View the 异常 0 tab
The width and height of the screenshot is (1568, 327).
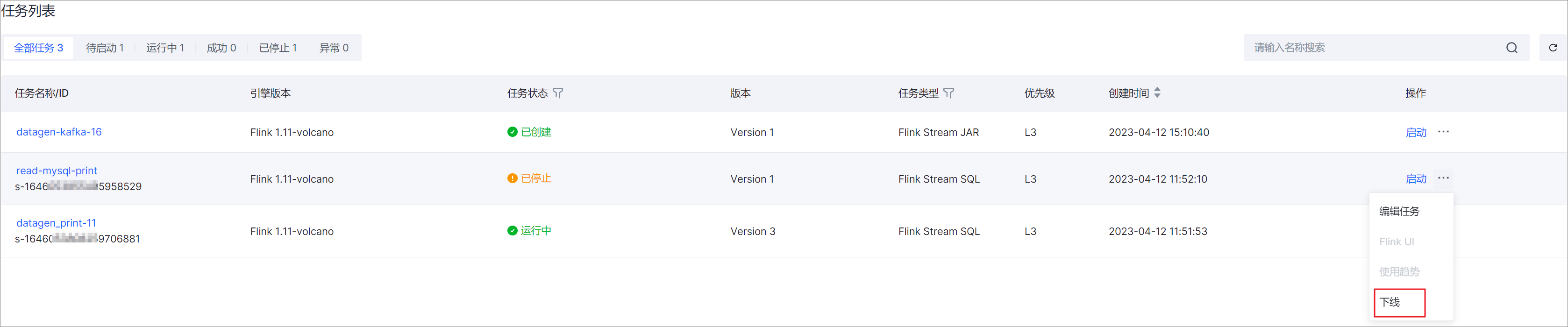[334, 48]
